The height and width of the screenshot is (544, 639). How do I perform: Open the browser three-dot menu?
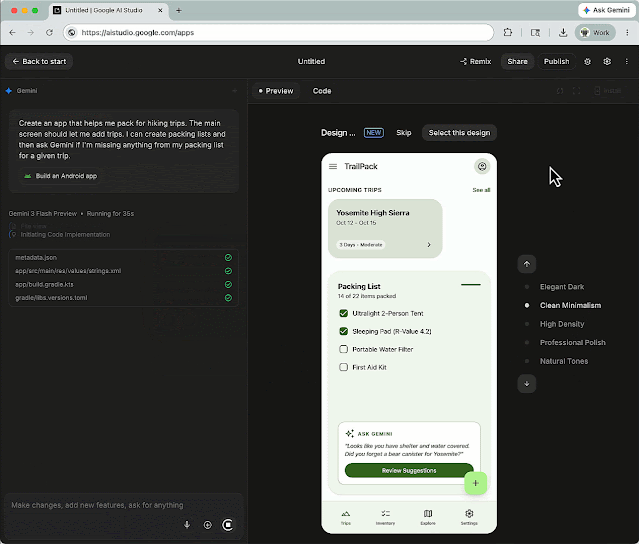click(627, 32)
